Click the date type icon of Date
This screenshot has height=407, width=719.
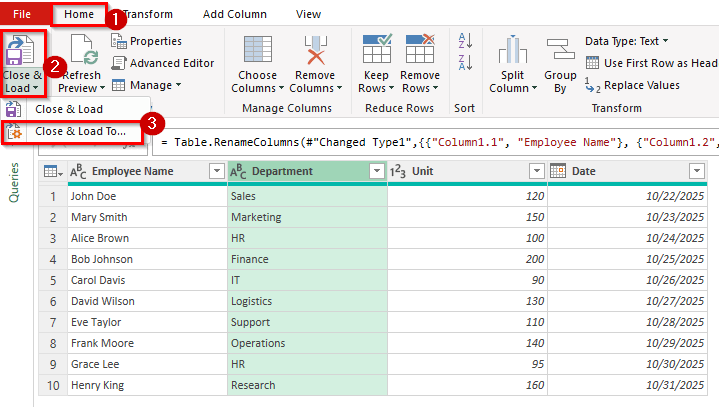(558, 171)
